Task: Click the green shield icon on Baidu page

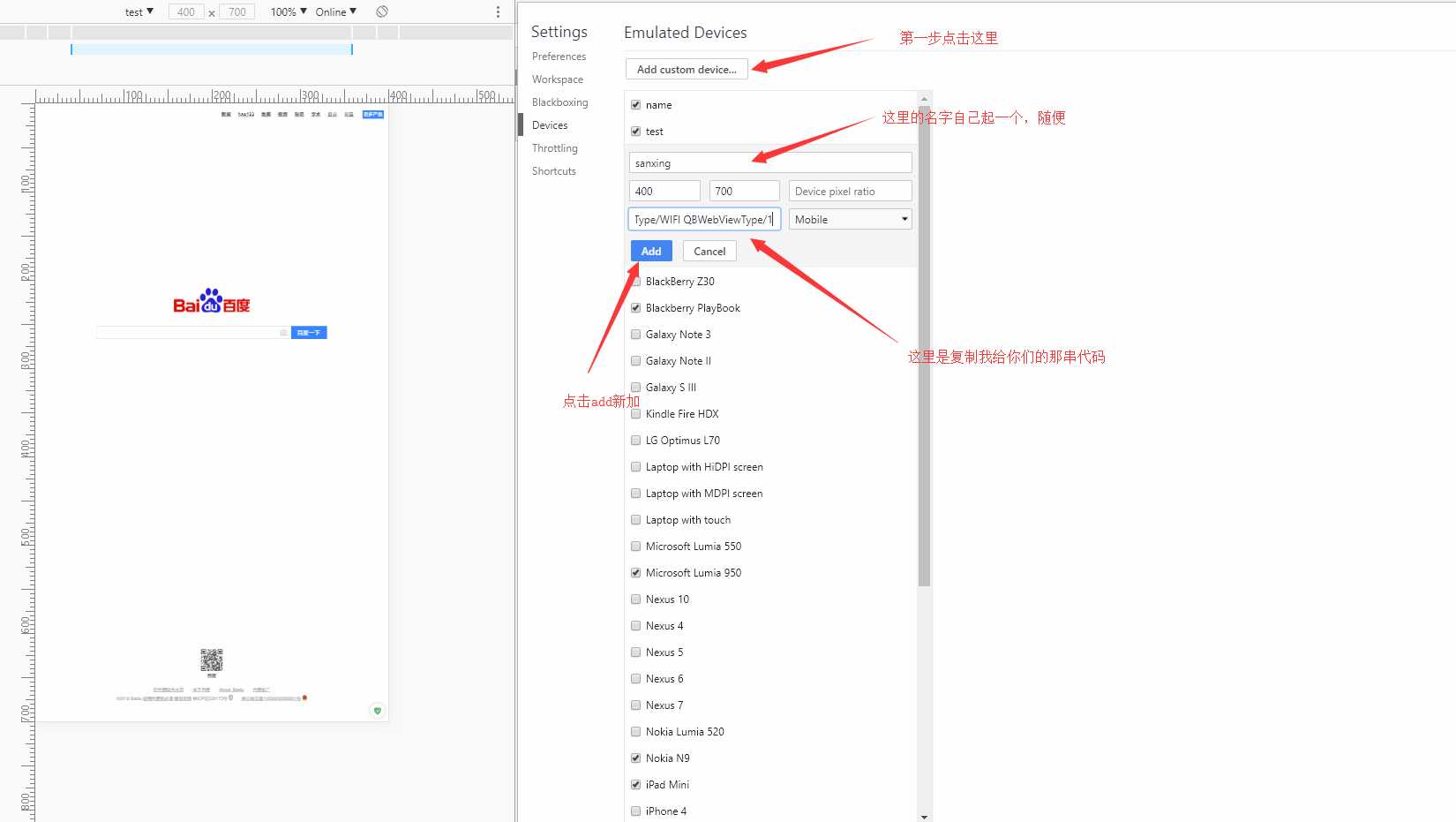Action: click(x=378, y=711)
